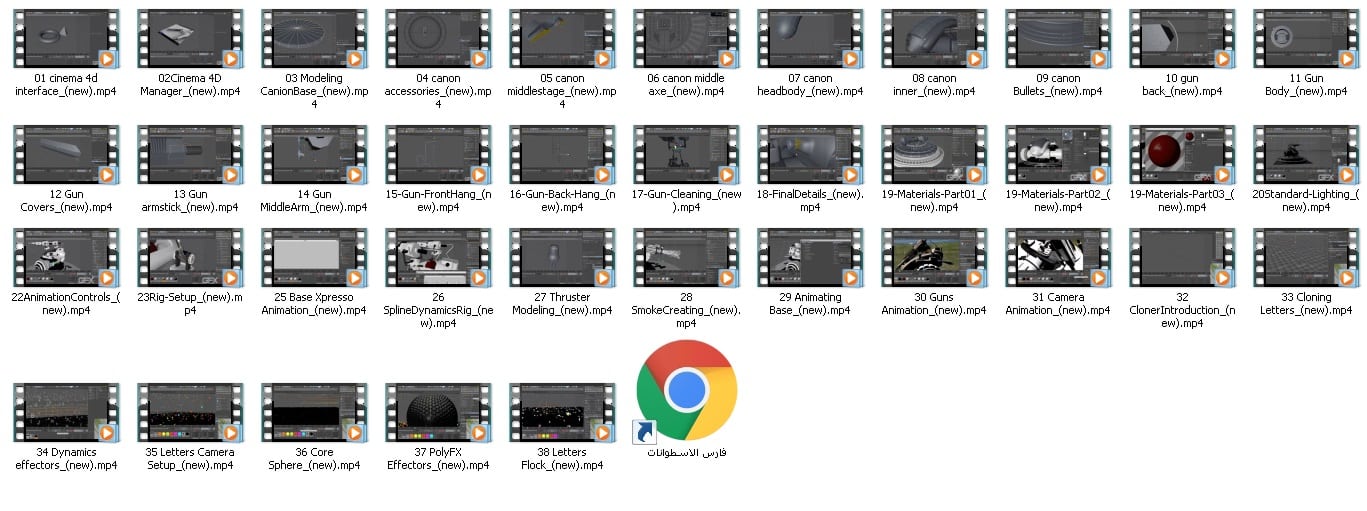Image resolution: width=1367 pixels, height=511 pixels.
Task: Click the file name "11 Gun Body_(new).mp4"
Action: [x=1306, y=84]
